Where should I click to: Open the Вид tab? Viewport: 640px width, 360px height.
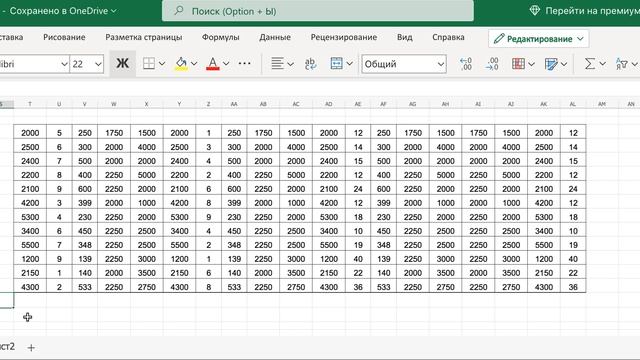(404, 37)
